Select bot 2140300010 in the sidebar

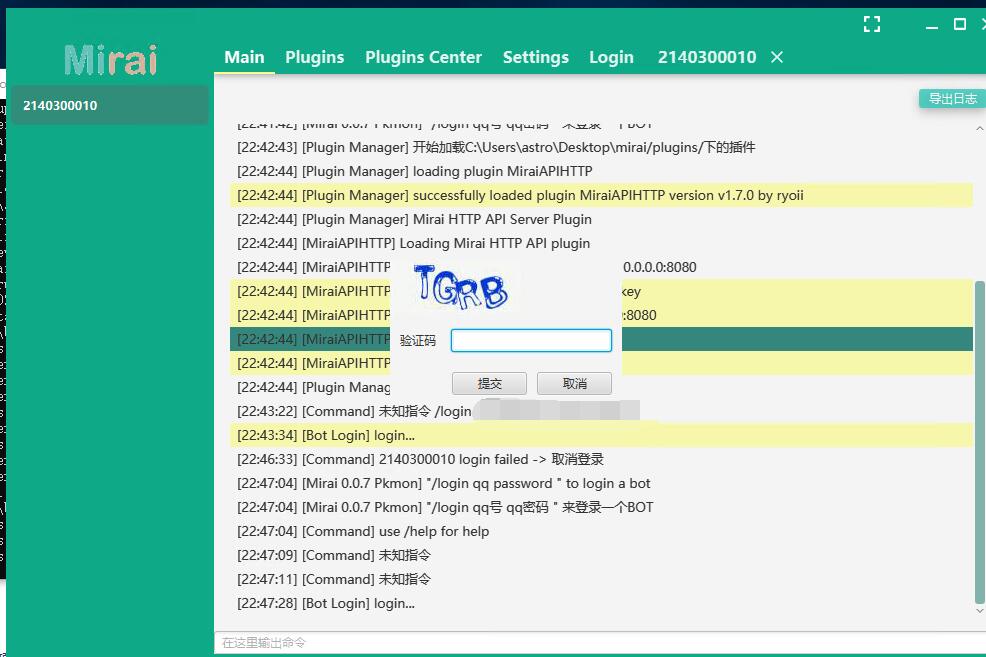tap(110, 105)
